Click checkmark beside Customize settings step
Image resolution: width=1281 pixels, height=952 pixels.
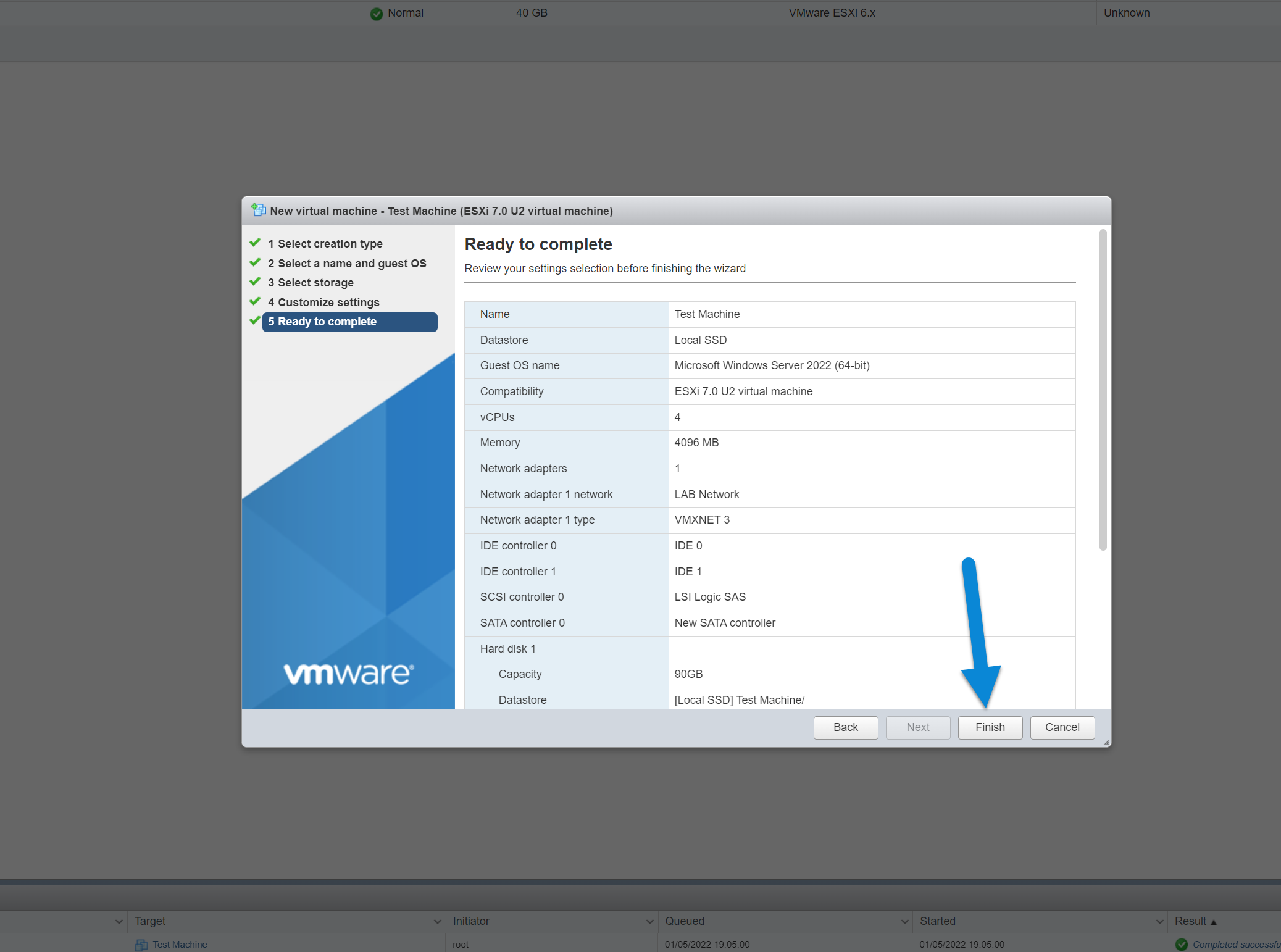point(255,301)
